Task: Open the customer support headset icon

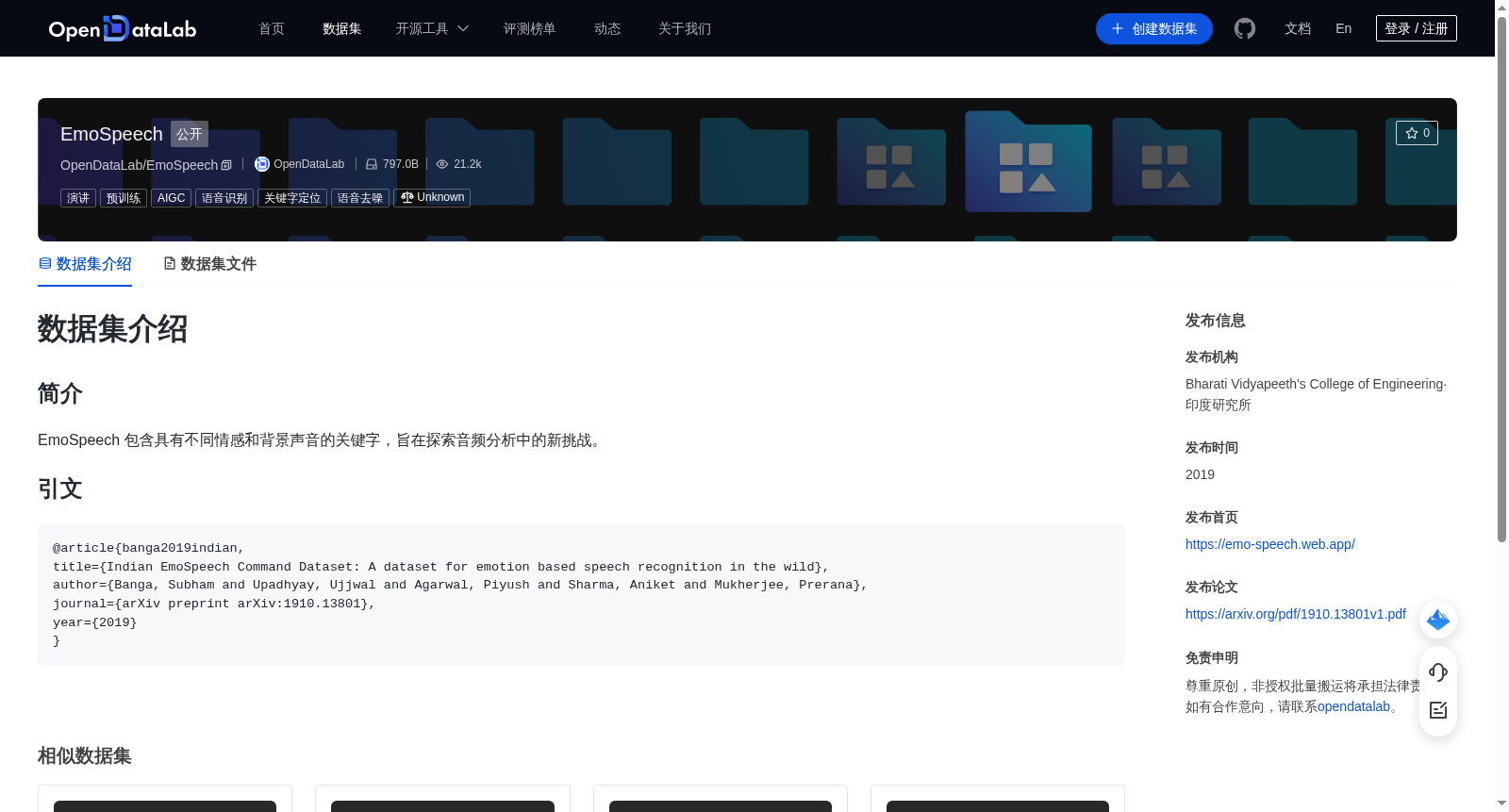Action: click(1438, 671)
